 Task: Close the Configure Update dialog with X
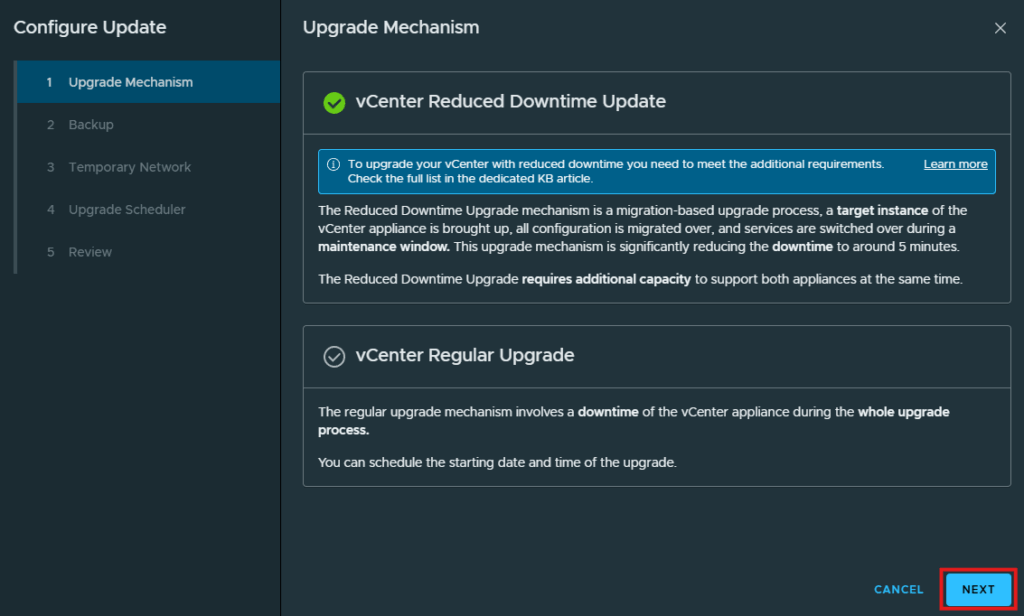(x=1000, y=28)
